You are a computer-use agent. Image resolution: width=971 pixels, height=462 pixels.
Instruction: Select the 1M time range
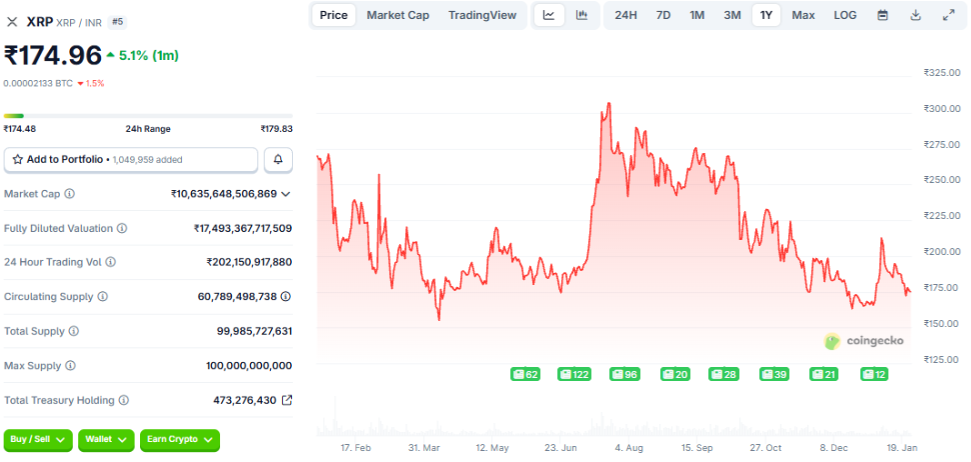pyautogui.click(x=697, y=15)
